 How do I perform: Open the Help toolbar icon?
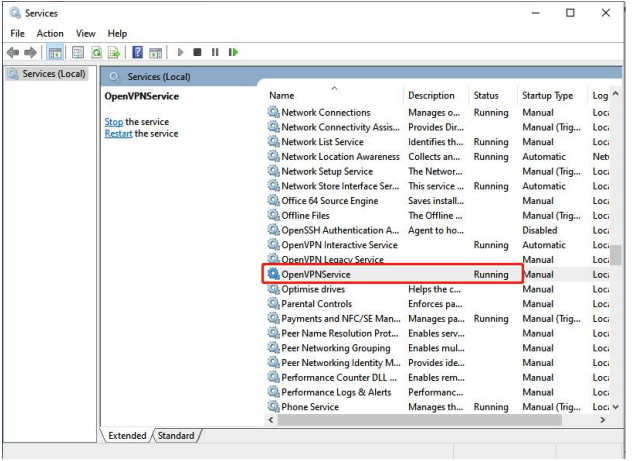click(137, 52)
